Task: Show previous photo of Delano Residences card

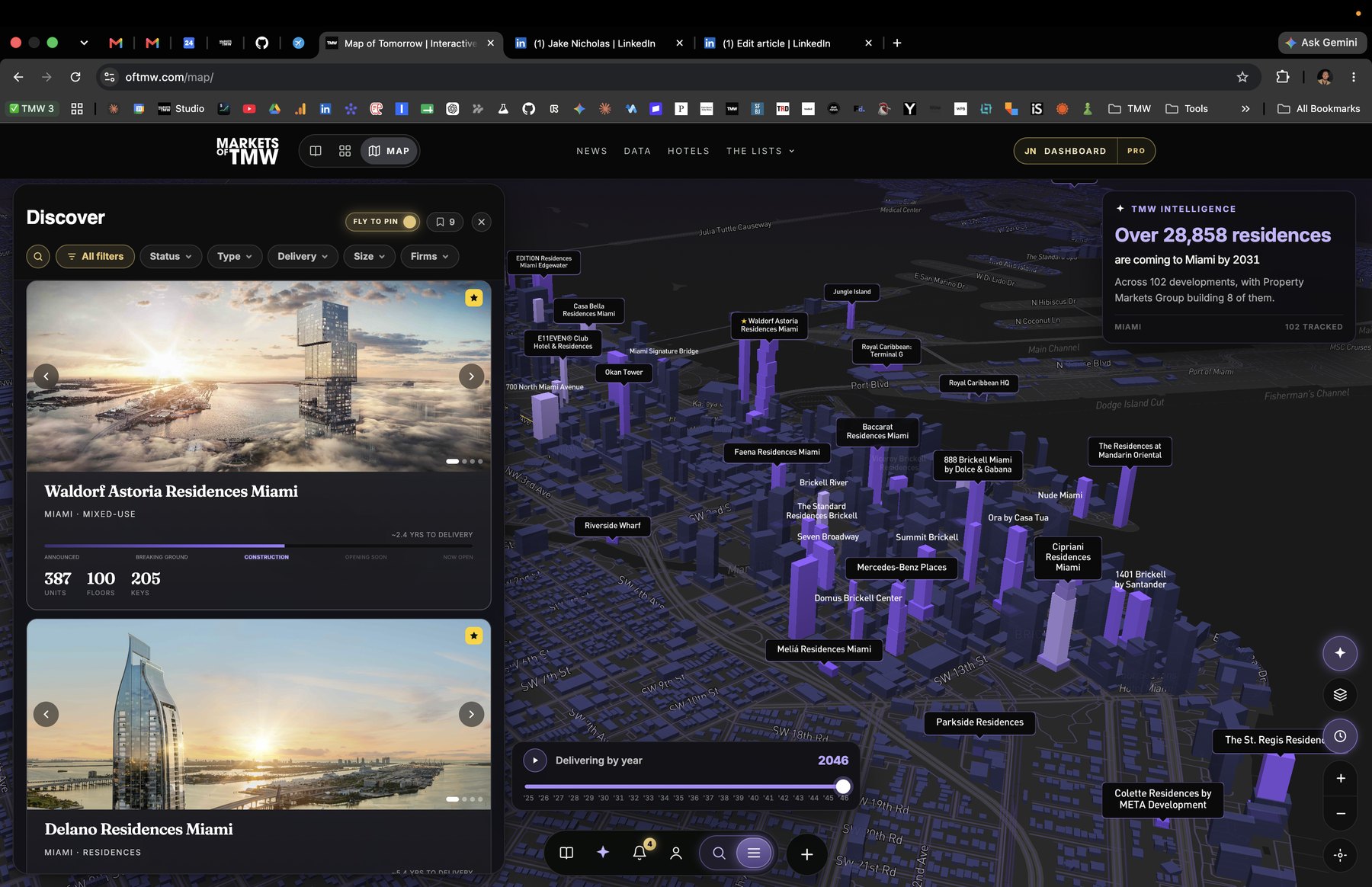Action: (x=46, y=714)
